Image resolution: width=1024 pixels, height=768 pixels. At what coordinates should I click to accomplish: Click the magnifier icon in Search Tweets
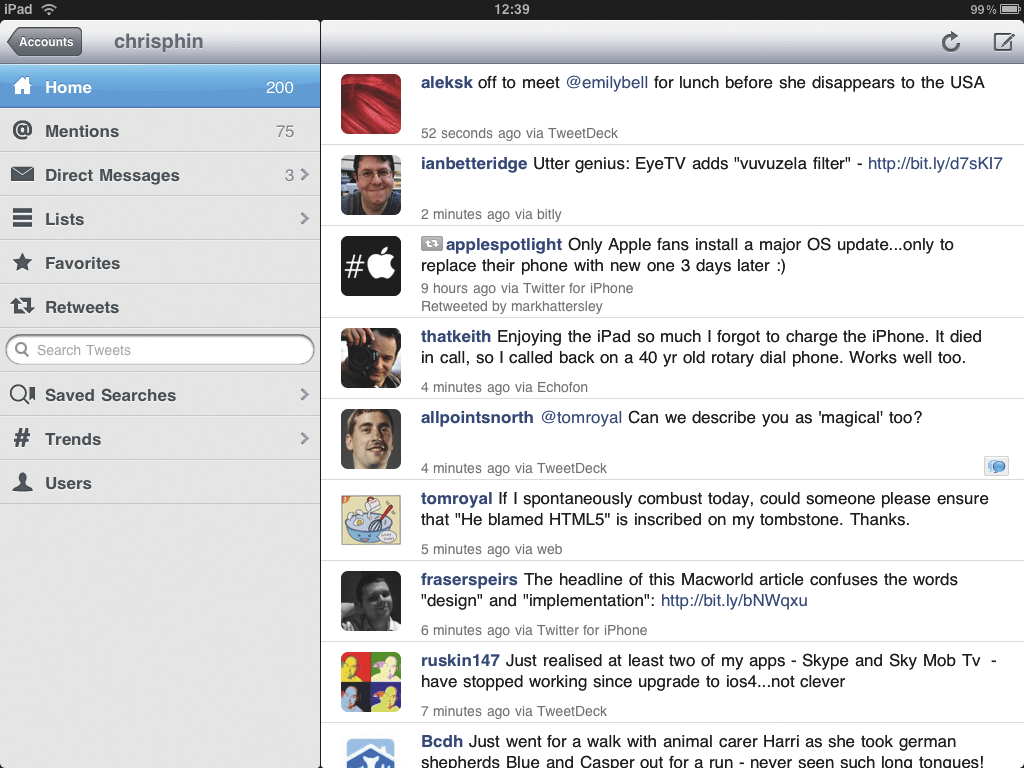tap(22, 349)
